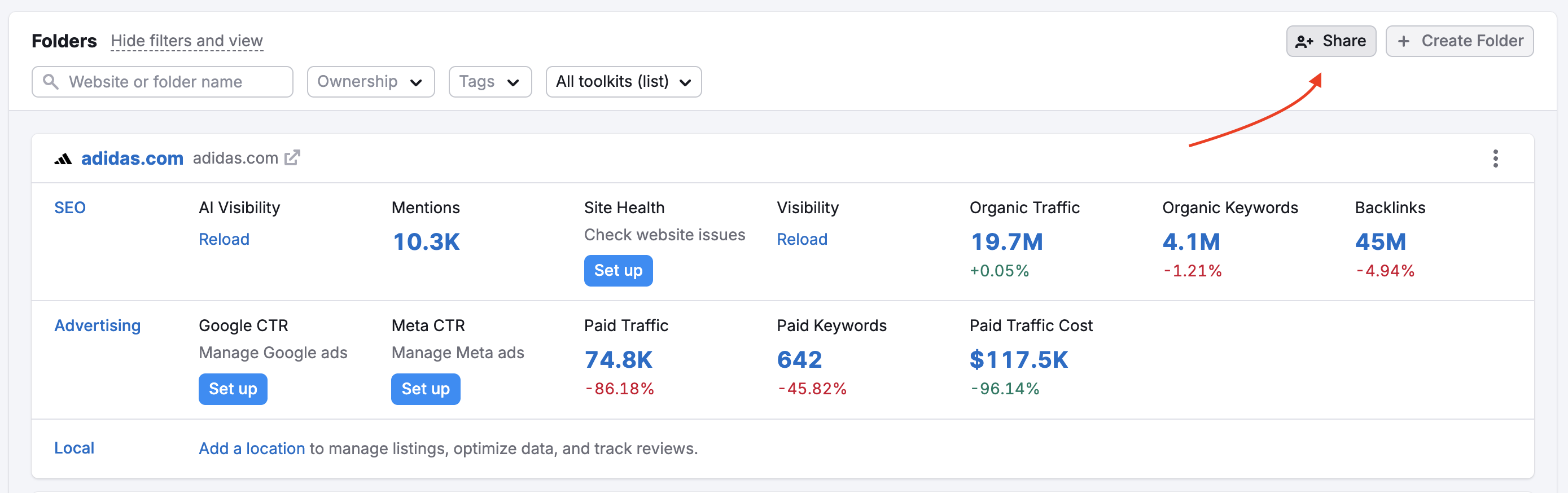Screen dimensions: 1568x493
Task: Click the adidas logo icon
Action: tap(63, 159)
